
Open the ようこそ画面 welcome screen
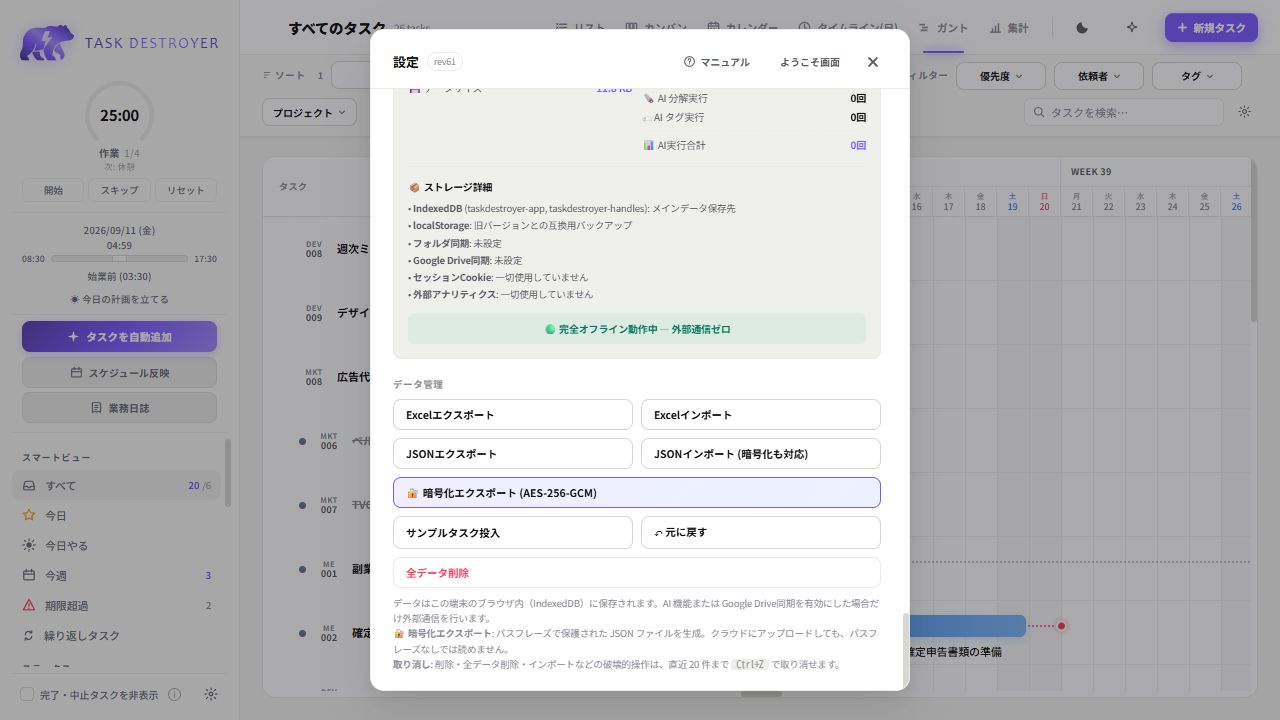click(x=810, y=62)
